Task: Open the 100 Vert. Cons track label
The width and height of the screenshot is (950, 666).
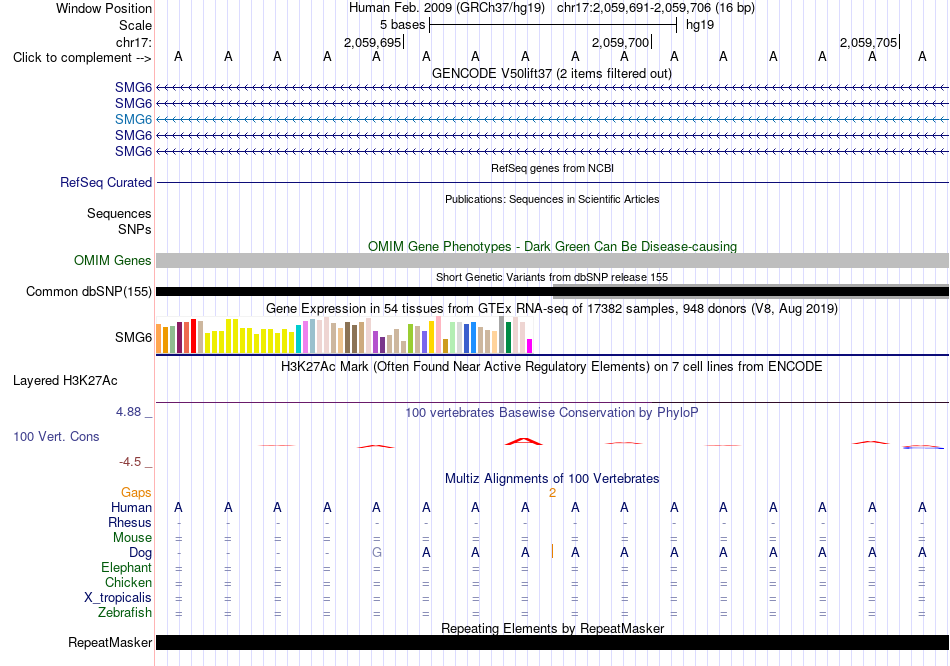Action: (x=56, y=436)
